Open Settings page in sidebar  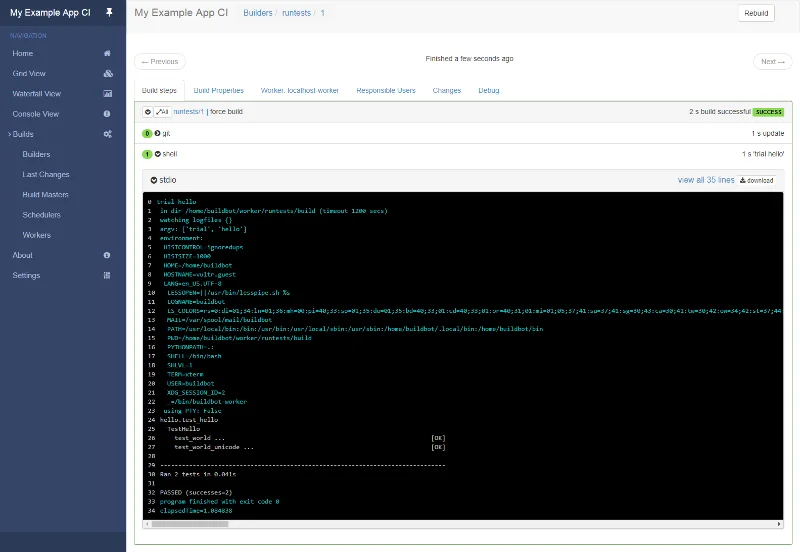(x=26, y=275)
